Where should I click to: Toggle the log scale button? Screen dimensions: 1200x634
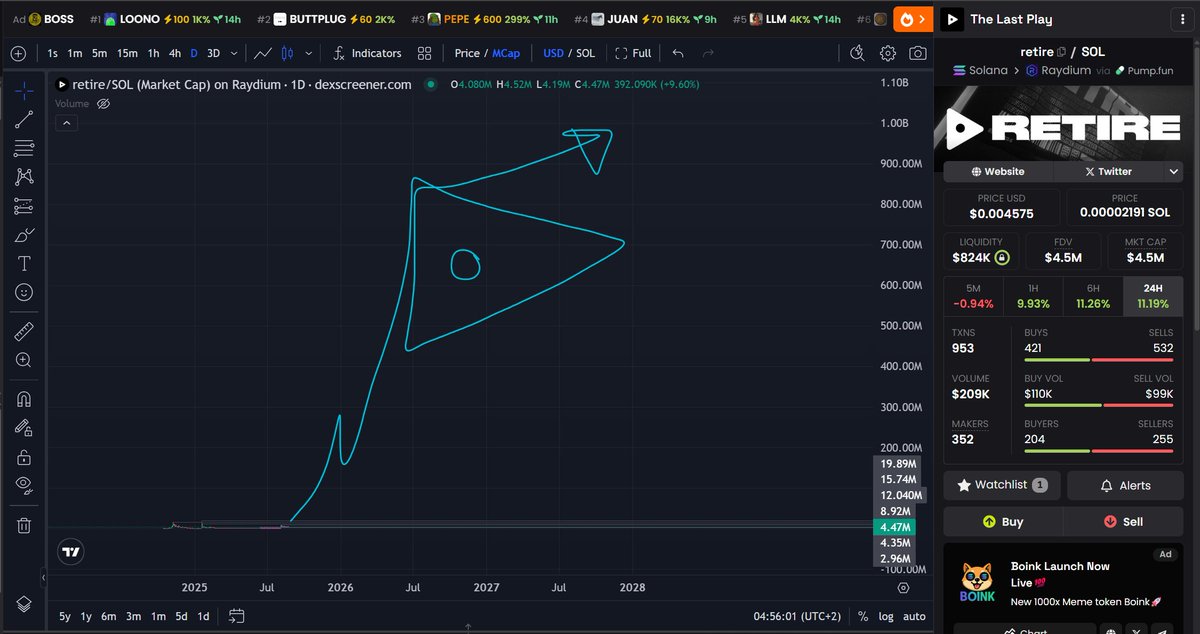886,616
